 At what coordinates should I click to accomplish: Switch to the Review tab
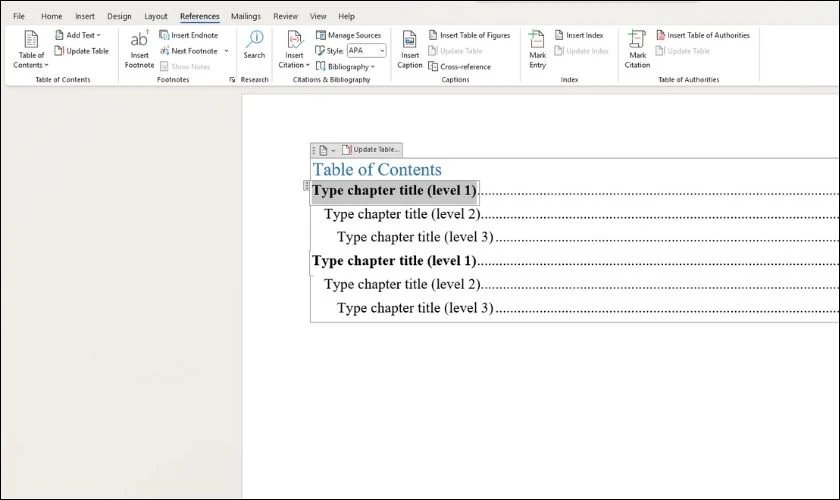[x=286, y=16]
